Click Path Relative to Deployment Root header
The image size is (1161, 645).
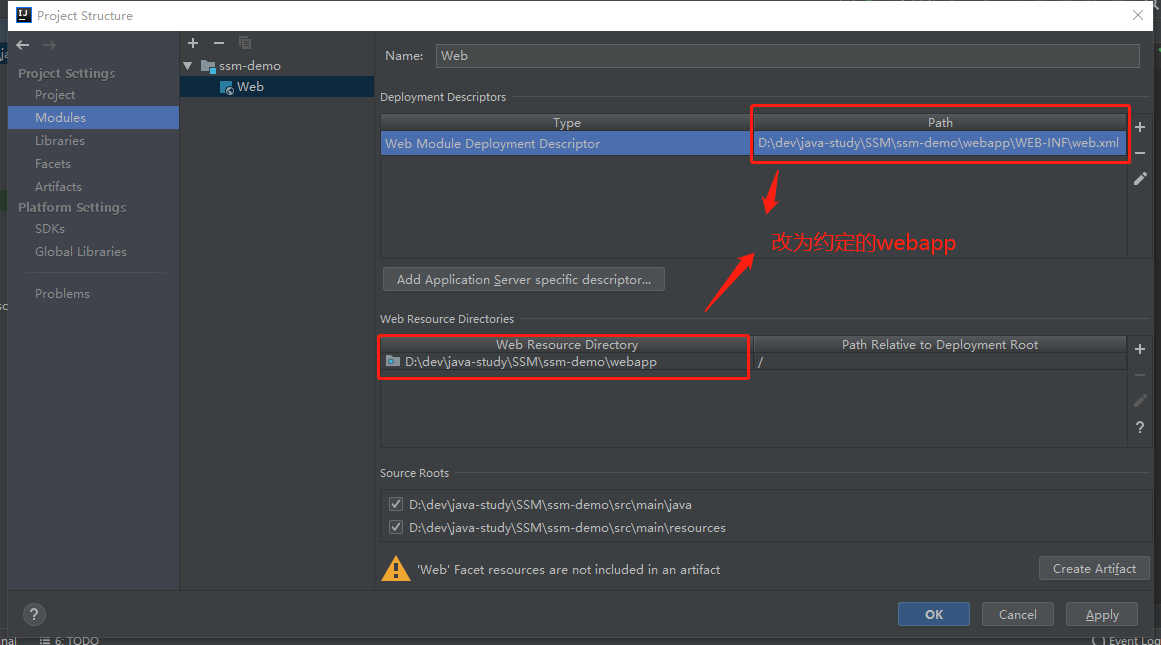pos(940,344)
